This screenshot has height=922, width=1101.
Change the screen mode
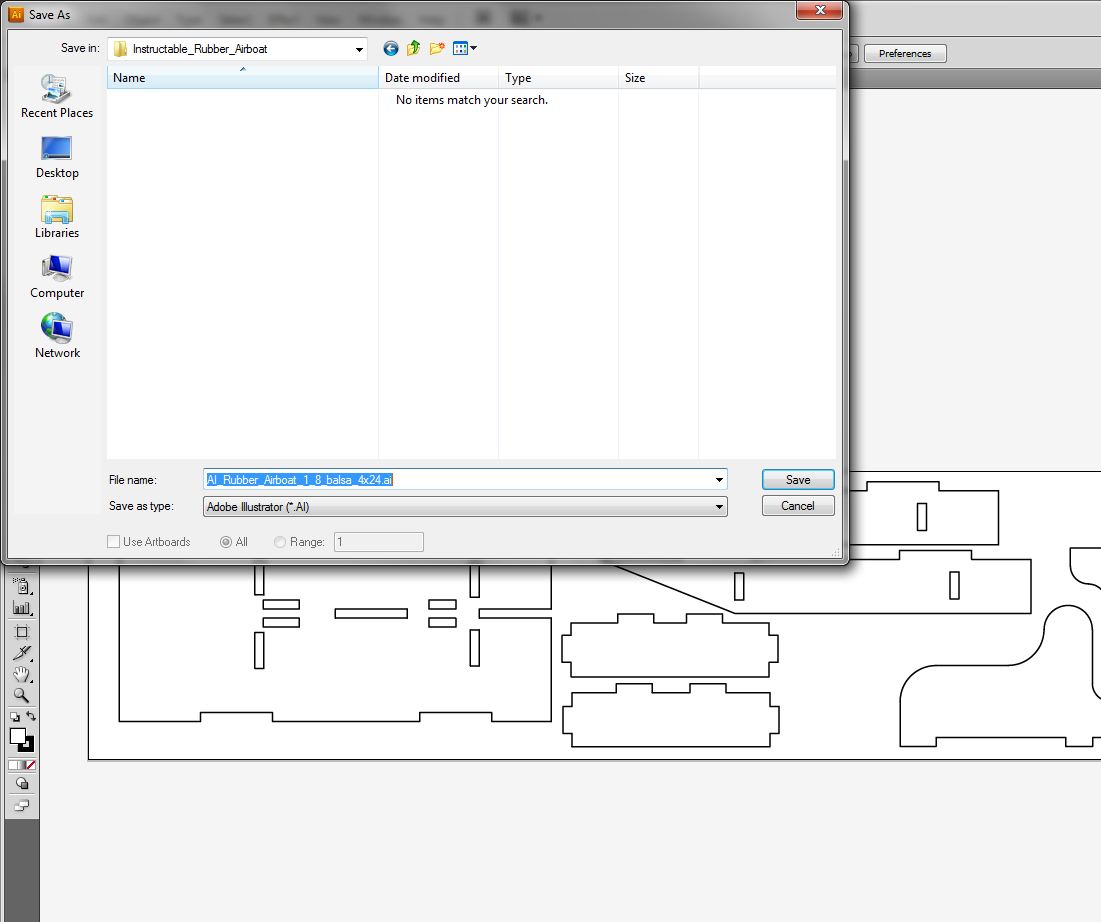click(22, 805)
